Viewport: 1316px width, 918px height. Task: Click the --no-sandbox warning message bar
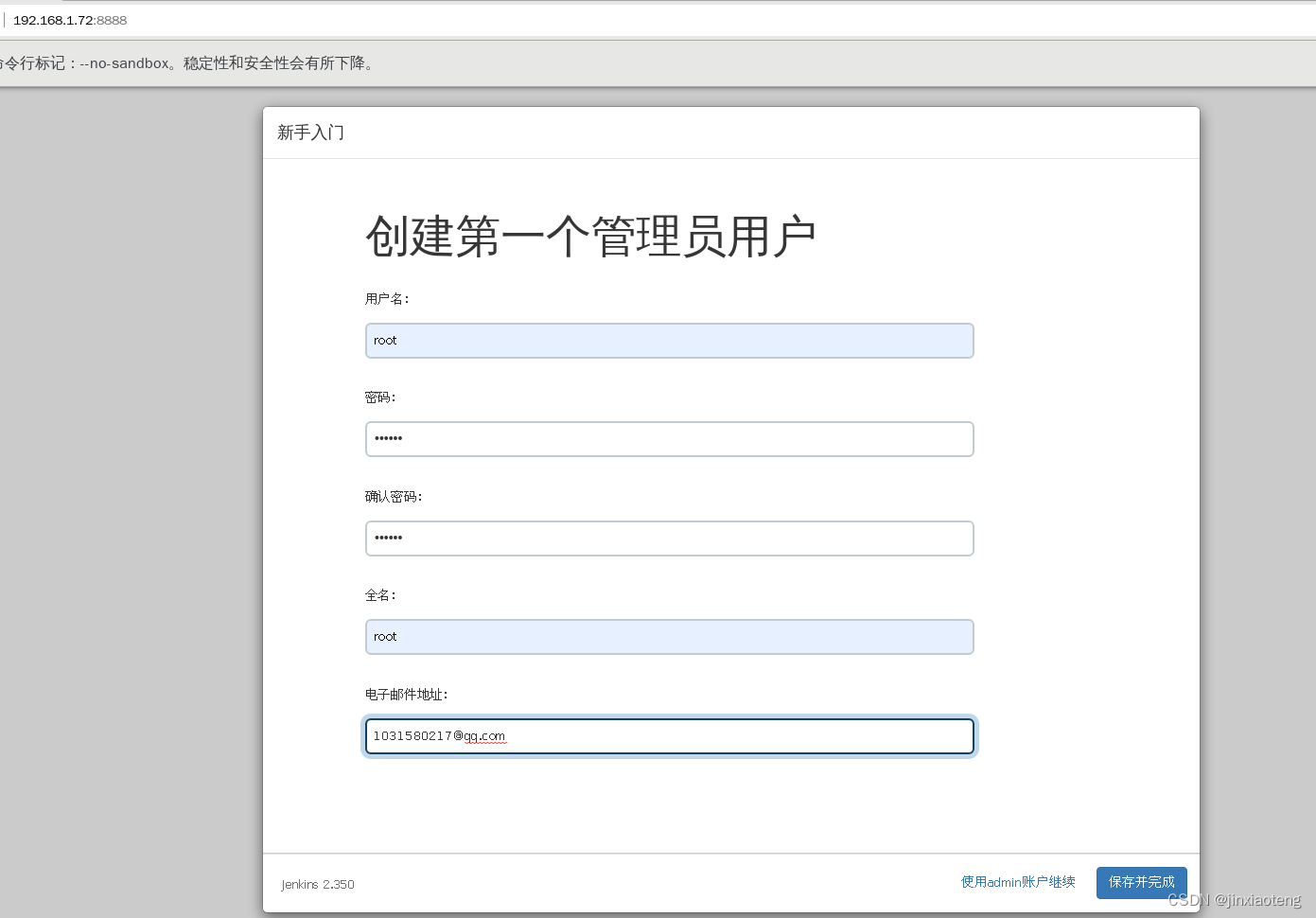click(658, 63)
